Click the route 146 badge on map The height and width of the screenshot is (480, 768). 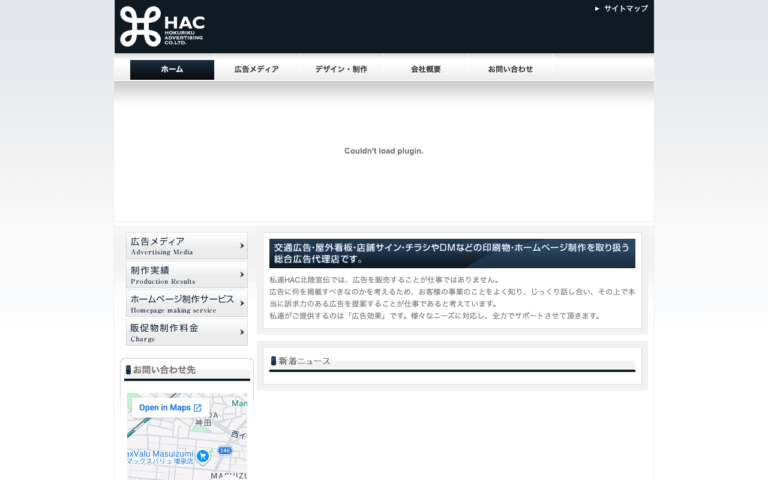[x=224, y=451]
